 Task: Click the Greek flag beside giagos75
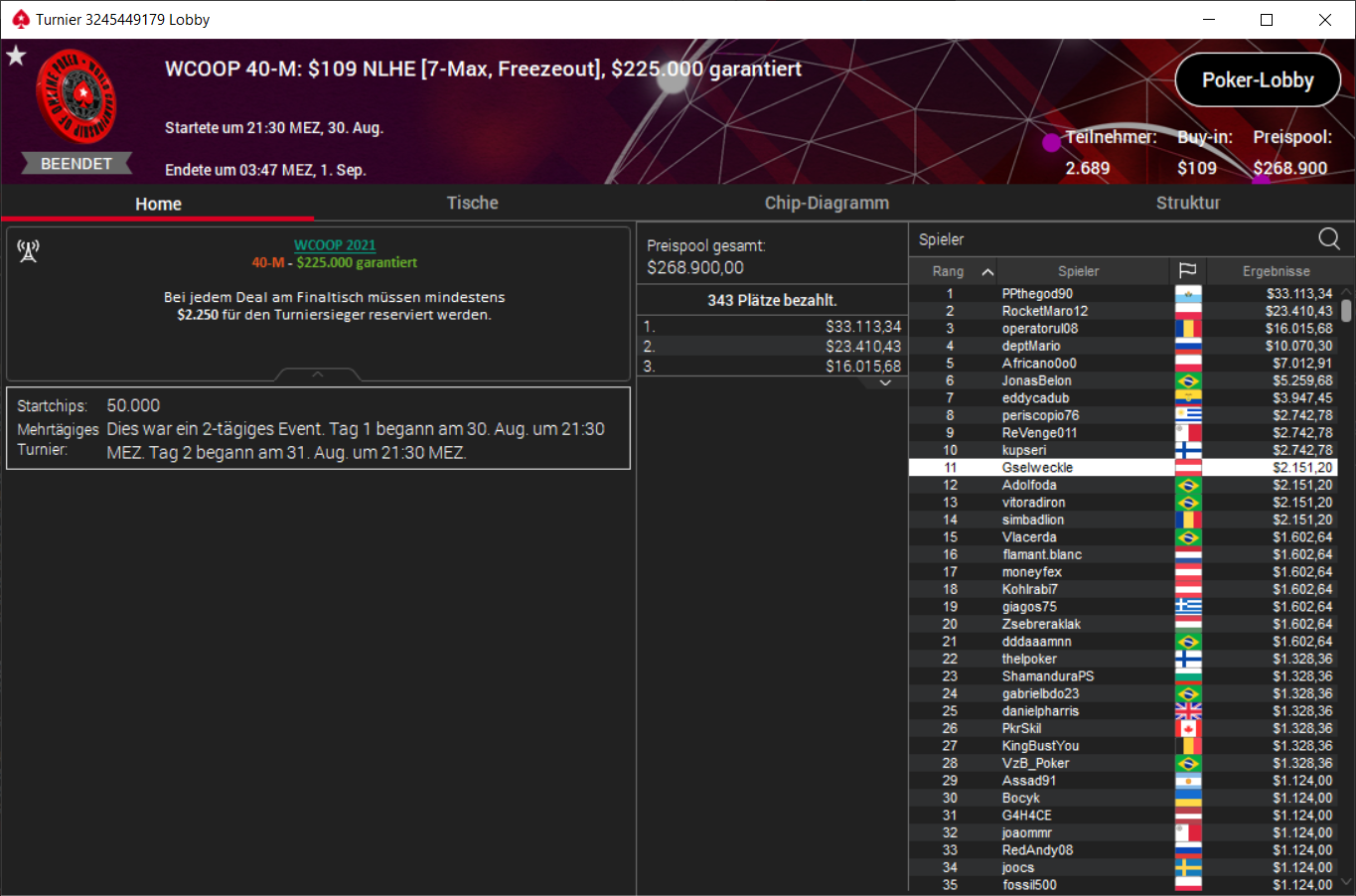click(x=1188, y=607)
